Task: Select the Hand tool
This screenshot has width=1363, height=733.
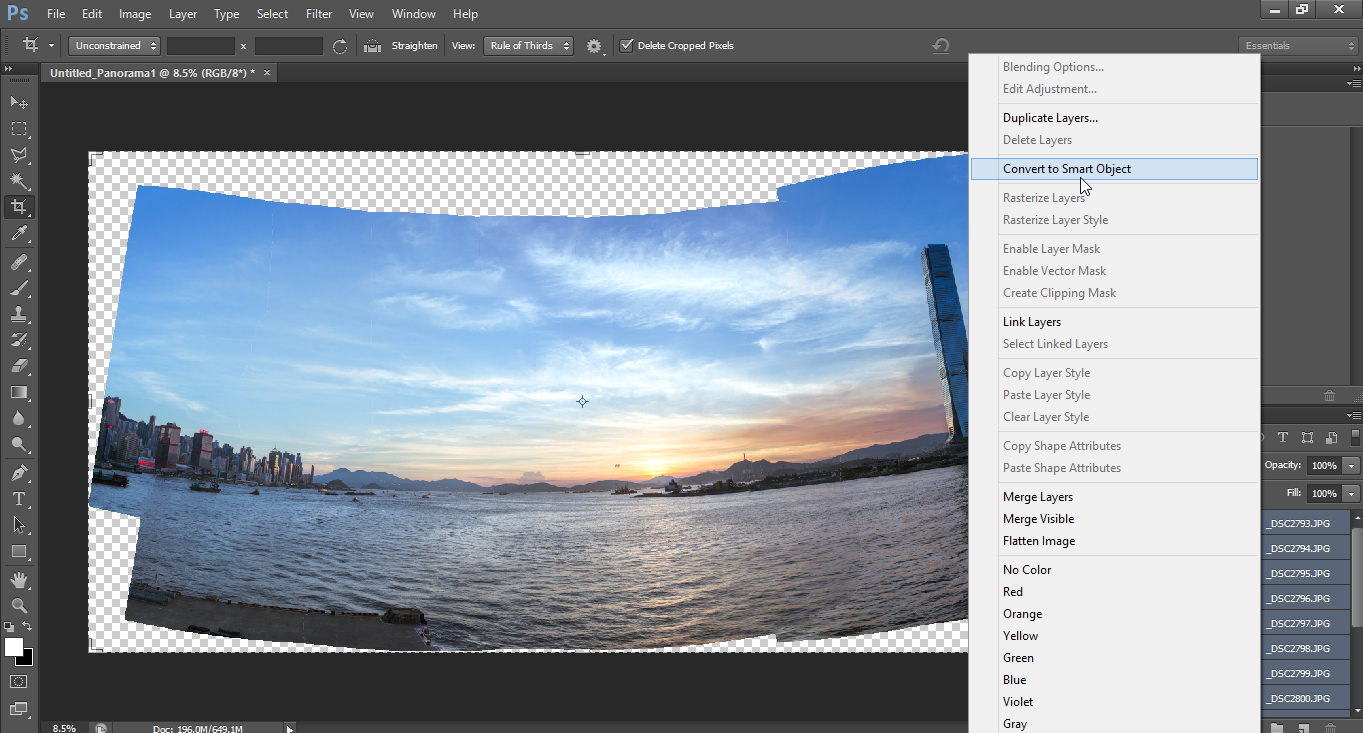Action: click(19, 579)
